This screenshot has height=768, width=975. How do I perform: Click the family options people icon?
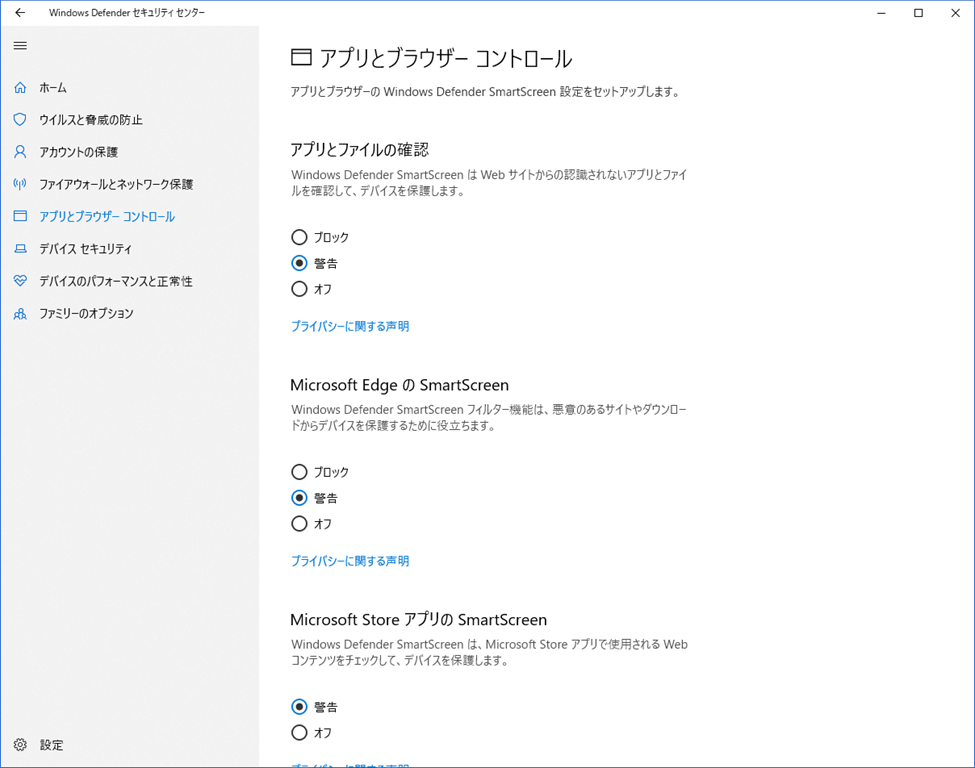20,313
